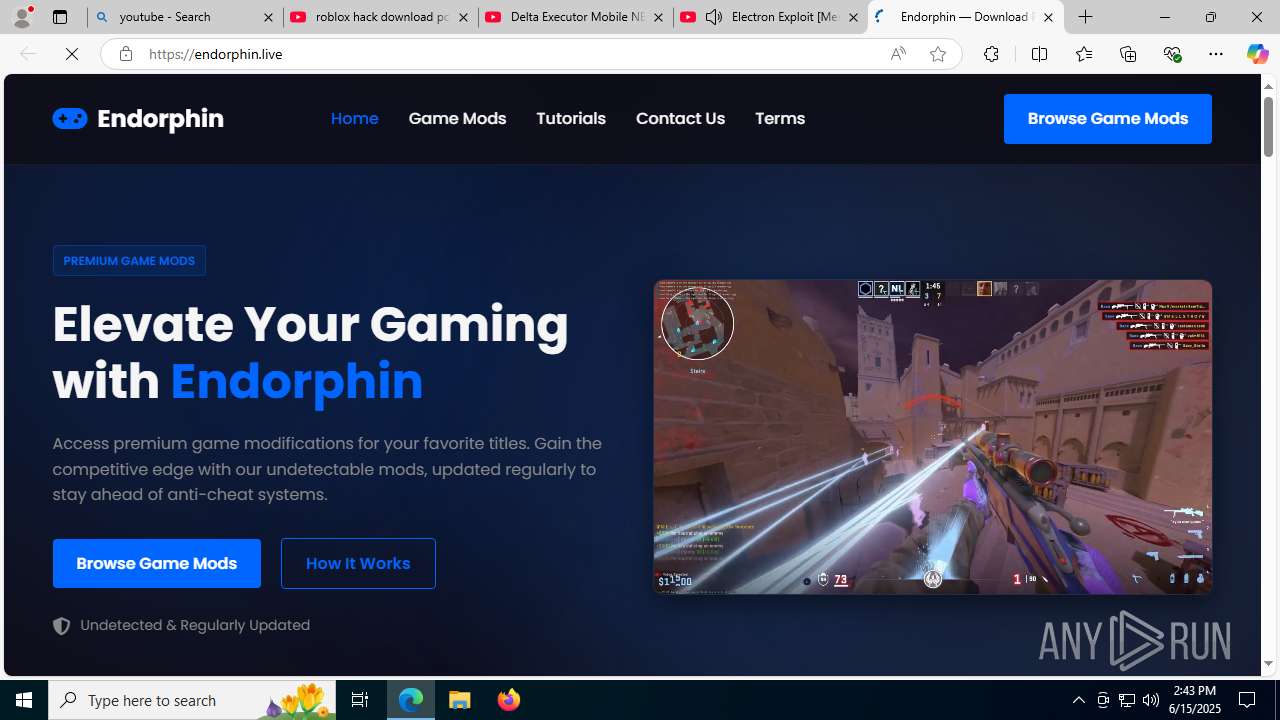This screenshot has height=720, width=1280.
Task: Show hidden system tray icons
Action: 1078,700
